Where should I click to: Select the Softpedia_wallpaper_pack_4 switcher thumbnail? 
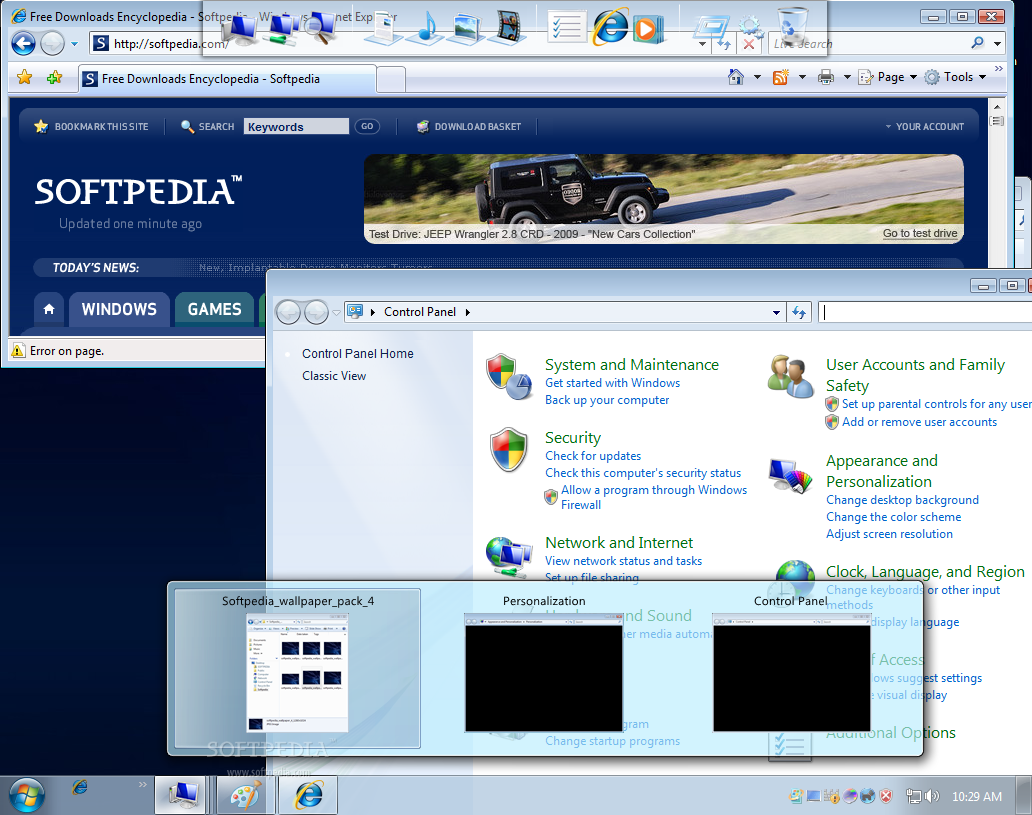coord(297,668)
